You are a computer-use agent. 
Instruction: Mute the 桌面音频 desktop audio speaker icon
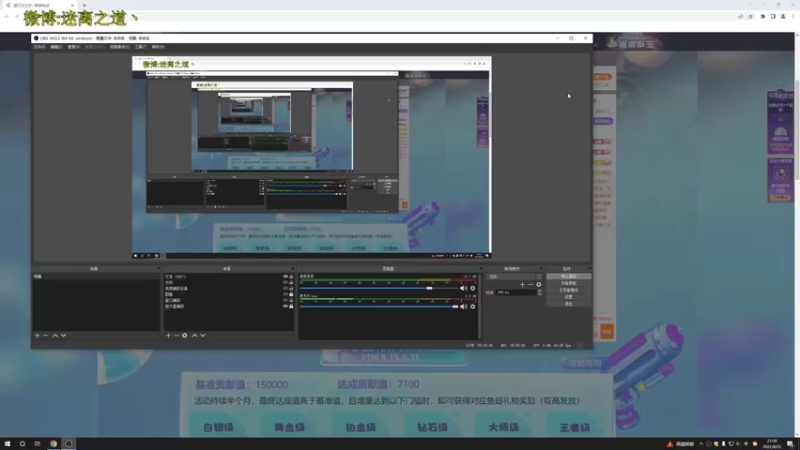coord(463,288)
